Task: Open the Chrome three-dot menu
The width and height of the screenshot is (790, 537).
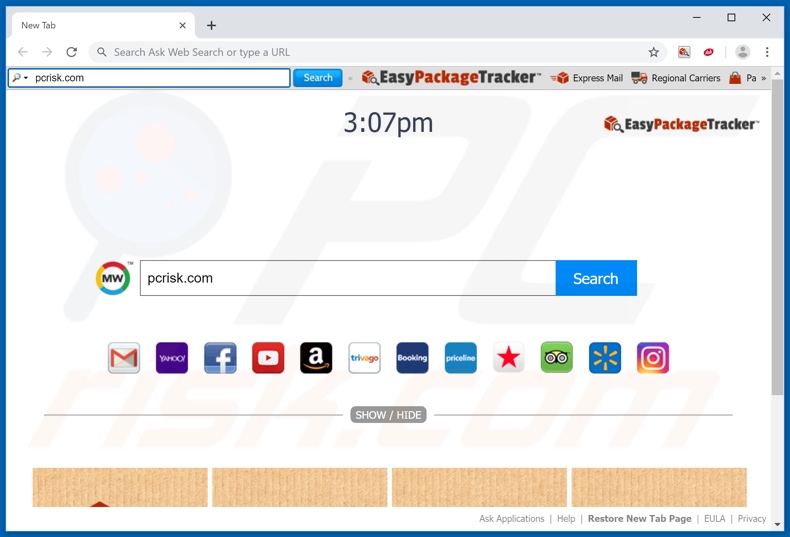Action: tap(767, 52)
